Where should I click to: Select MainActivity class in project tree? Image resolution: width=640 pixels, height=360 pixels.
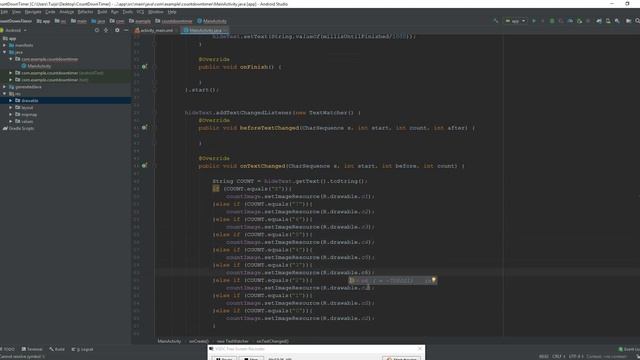[39, 66]
